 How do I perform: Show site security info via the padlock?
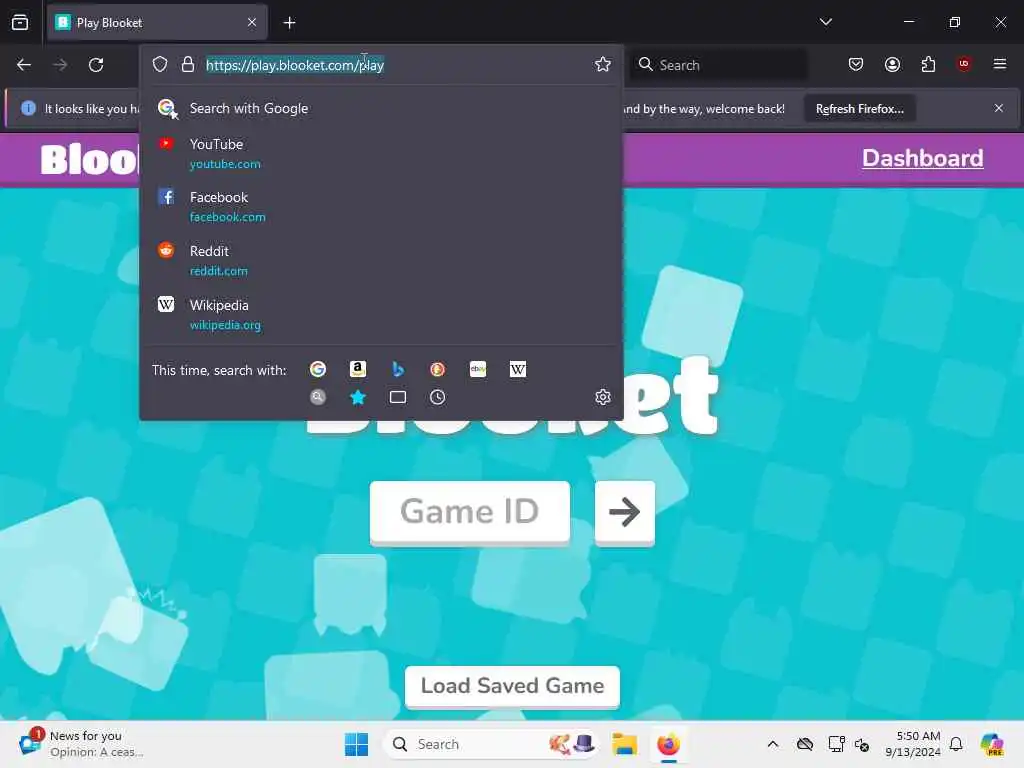(x=188, y=64)
